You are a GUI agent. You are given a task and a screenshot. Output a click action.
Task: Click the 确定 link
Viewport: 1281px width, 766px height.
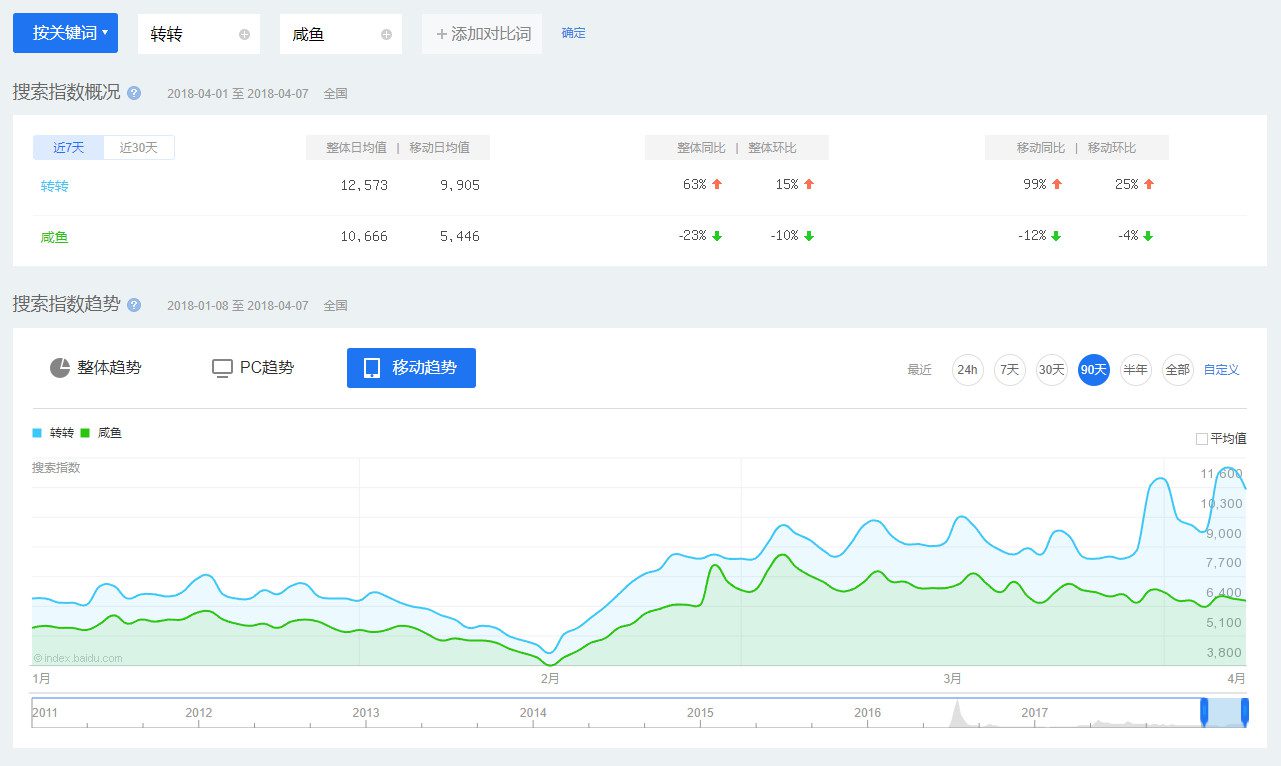574,33
